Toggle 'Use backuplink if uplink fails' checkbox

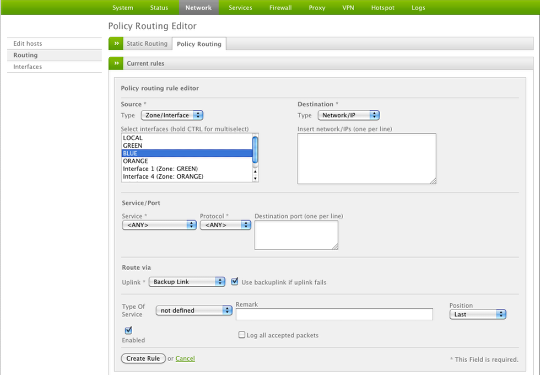[x=235, y=282]
